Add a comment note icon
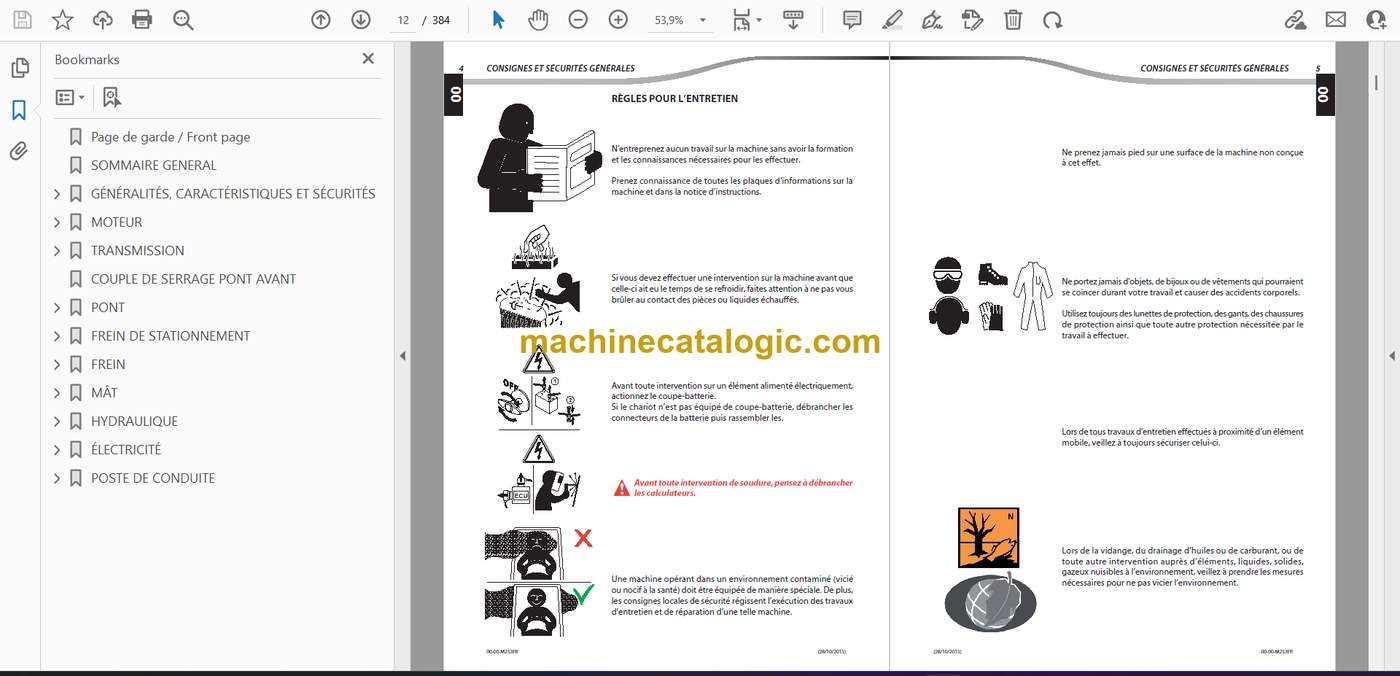Screen dimensions: 1400x676 (852, 19)
